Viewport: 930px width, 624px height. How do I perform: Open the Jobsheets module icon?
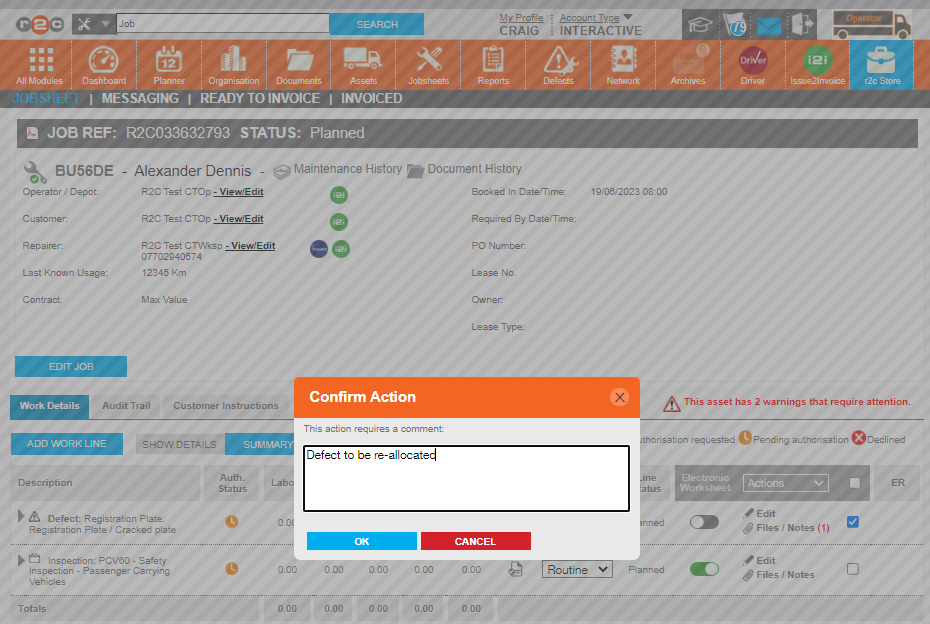point(428,64)
